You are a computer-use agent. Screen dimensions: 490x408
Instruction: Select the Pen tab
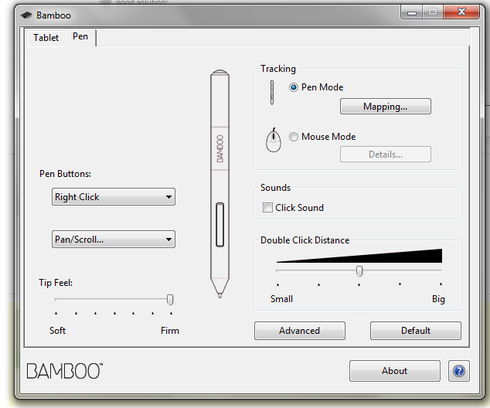tap(80, 36)
